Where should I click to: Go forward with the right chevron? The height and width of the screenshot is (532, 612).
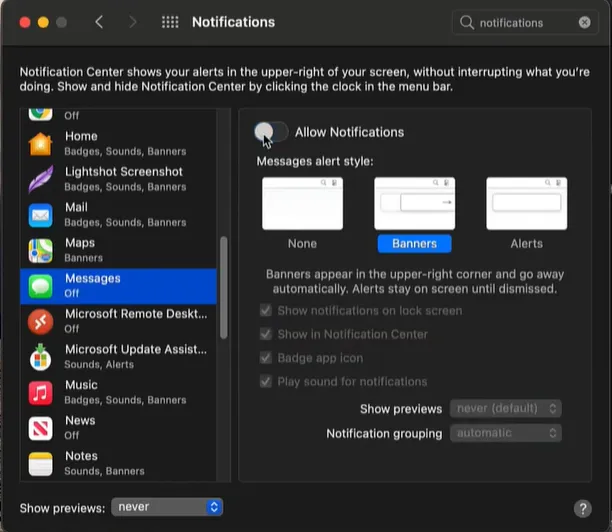coord(133,22)
